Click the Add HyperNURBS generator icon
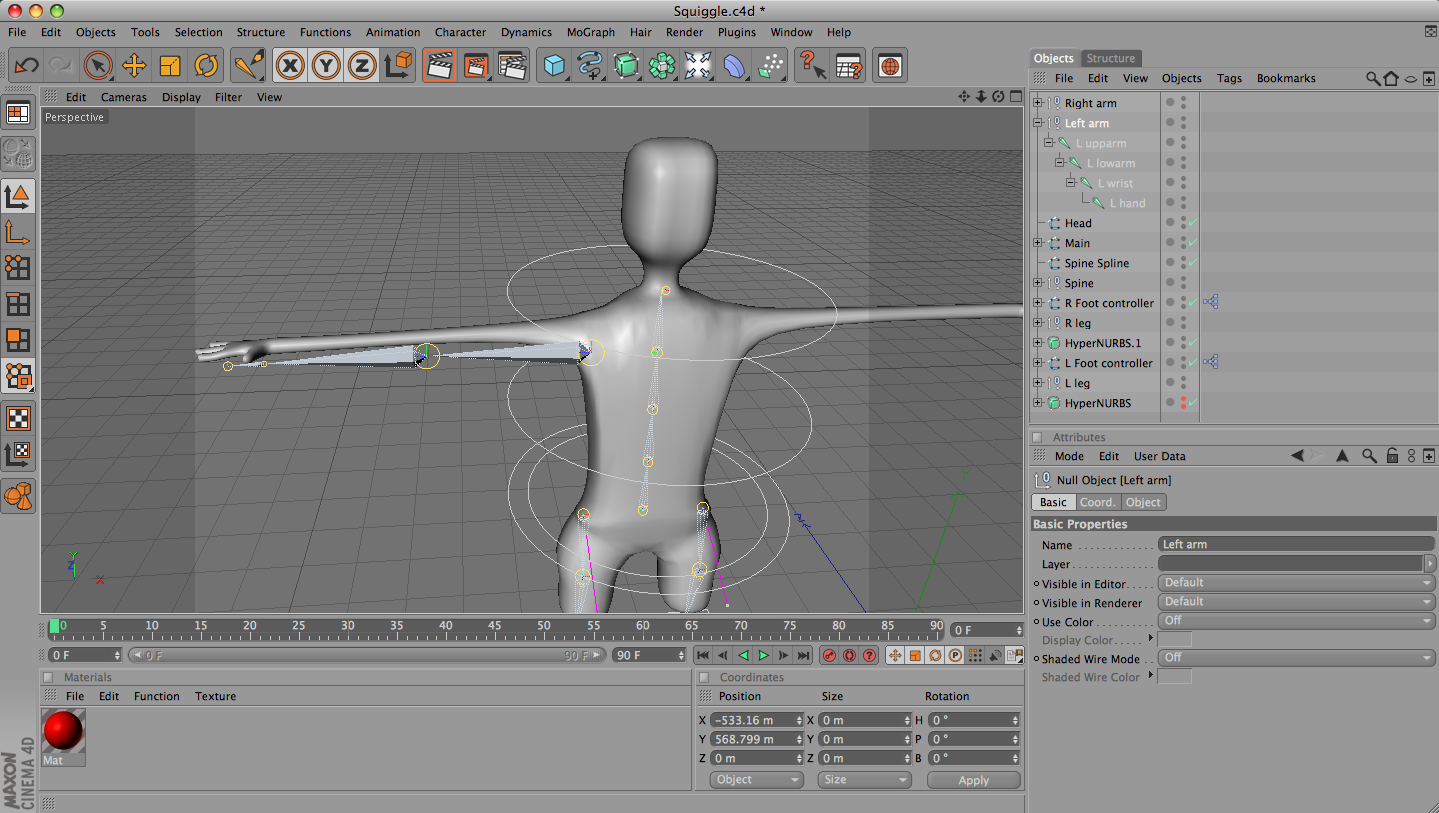The image size is (1439, 813). [x=627, y=64]
